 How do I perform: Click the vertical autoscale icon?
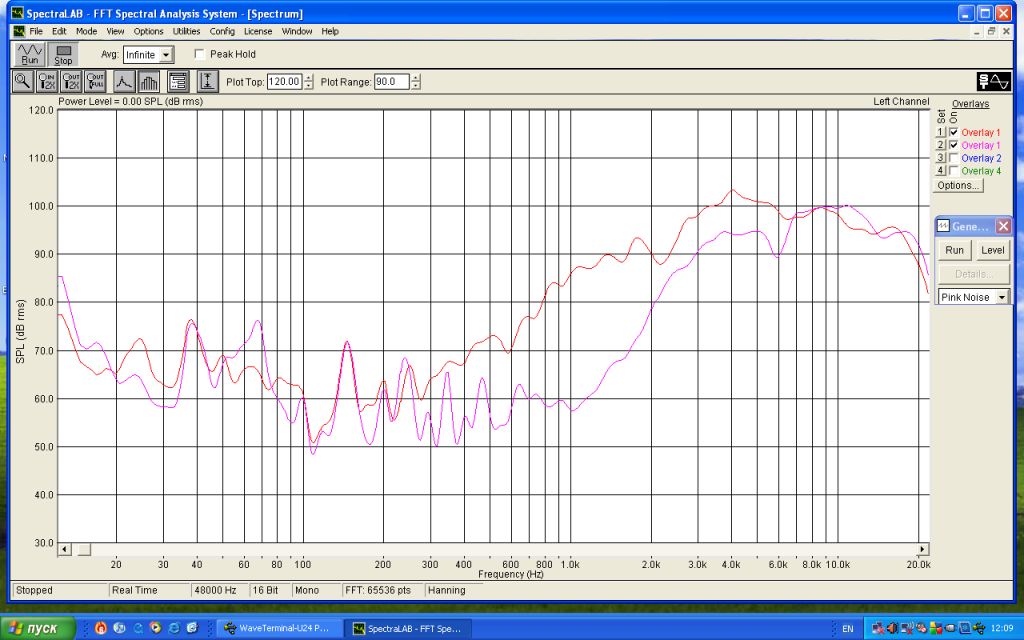pos(207,82)
